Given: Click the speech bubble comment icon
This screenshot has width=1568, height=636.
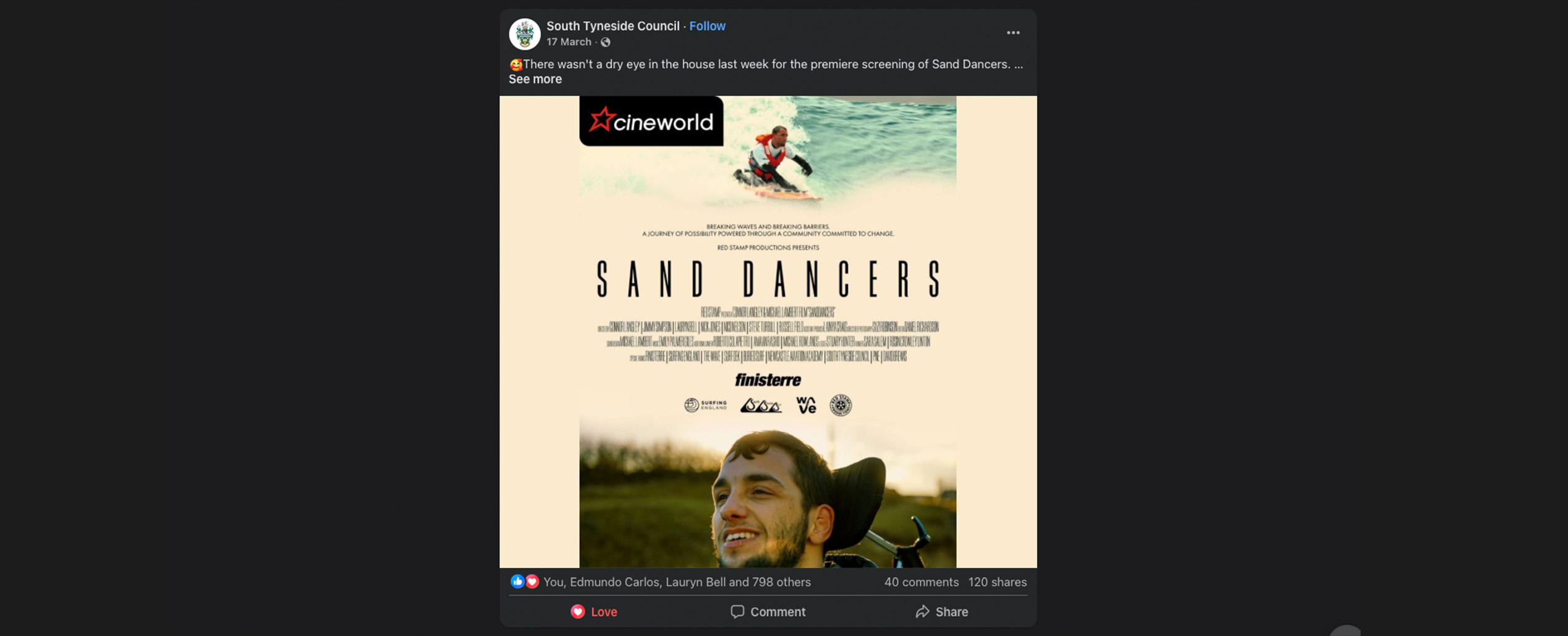Looking at the screenshot, I should (737, 612).
